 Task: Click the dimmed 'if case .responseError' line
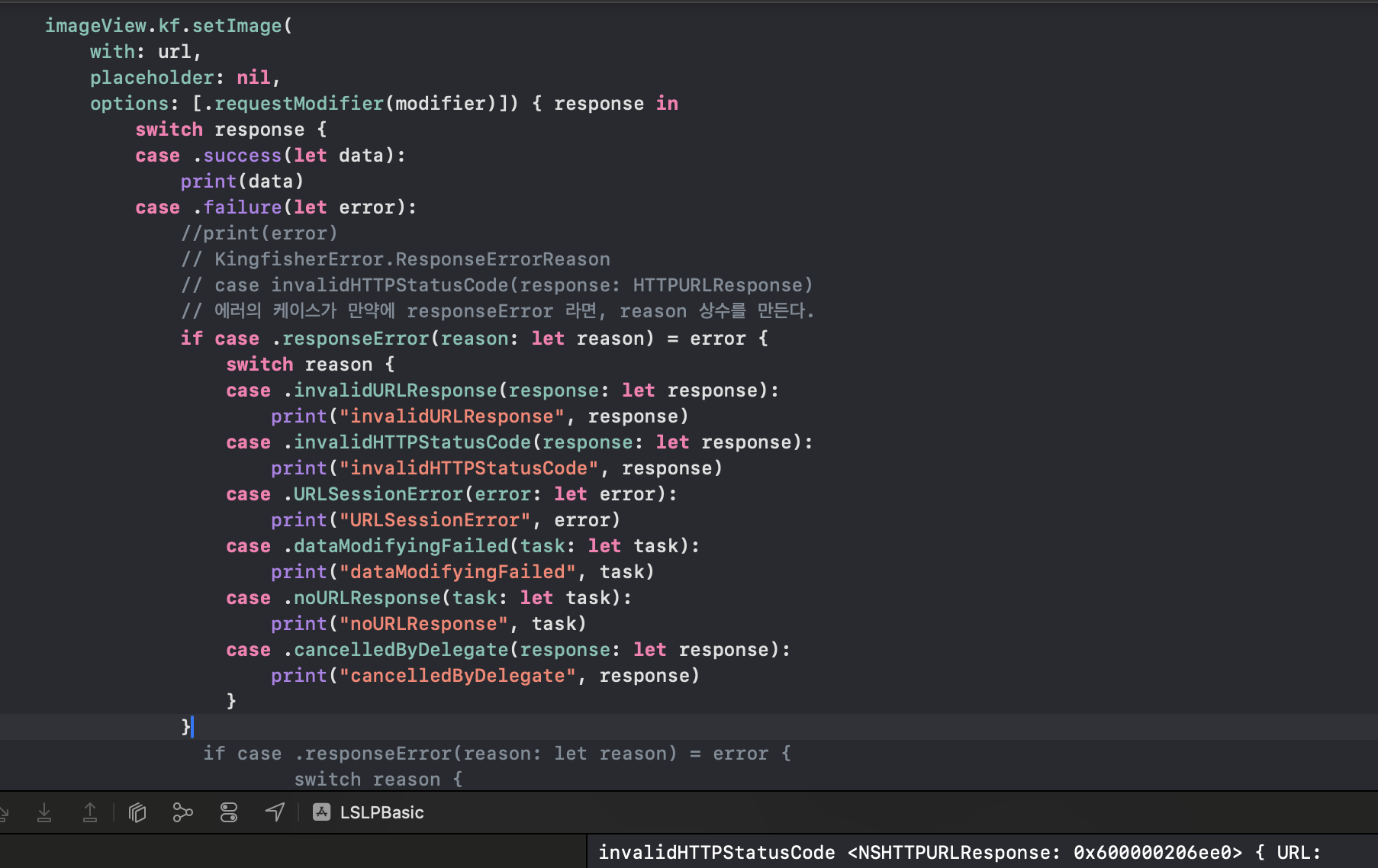point(497,754)
